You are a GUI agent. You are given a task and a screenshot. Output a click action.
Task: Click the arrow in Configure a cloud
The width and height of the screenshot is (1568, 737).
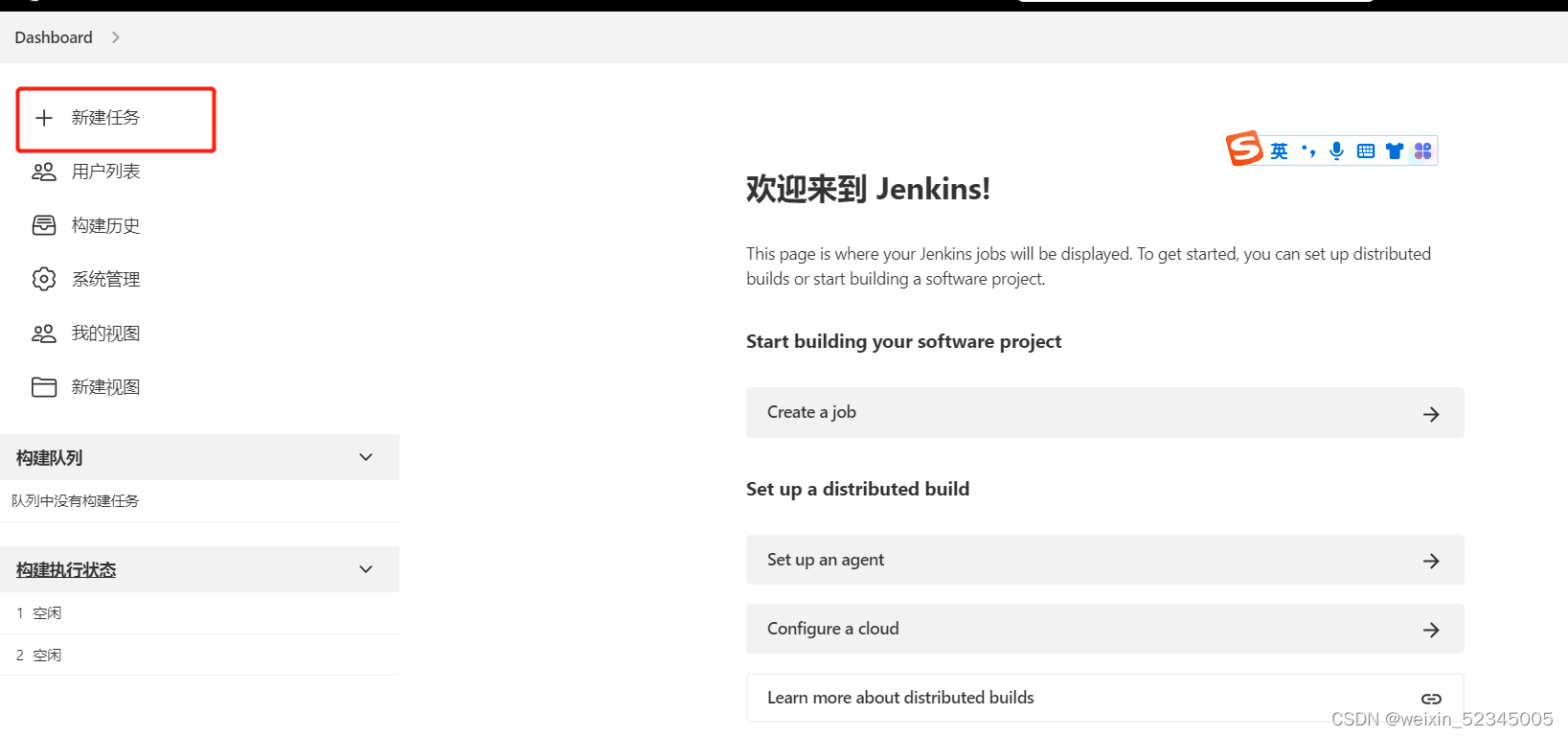[1431, 630]
